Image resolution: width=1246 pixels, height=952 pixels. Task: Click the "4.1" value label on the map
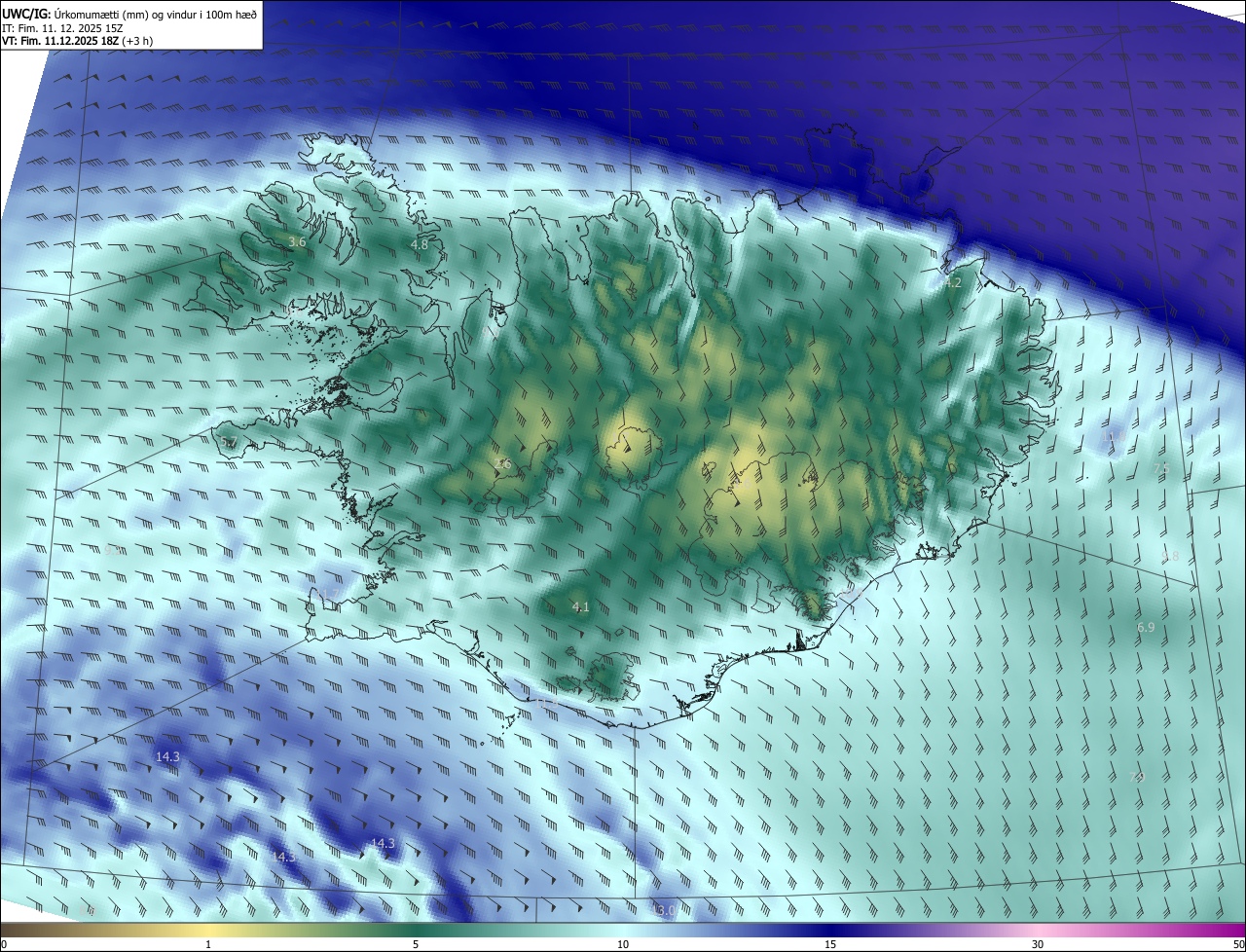tap(581, 607)
